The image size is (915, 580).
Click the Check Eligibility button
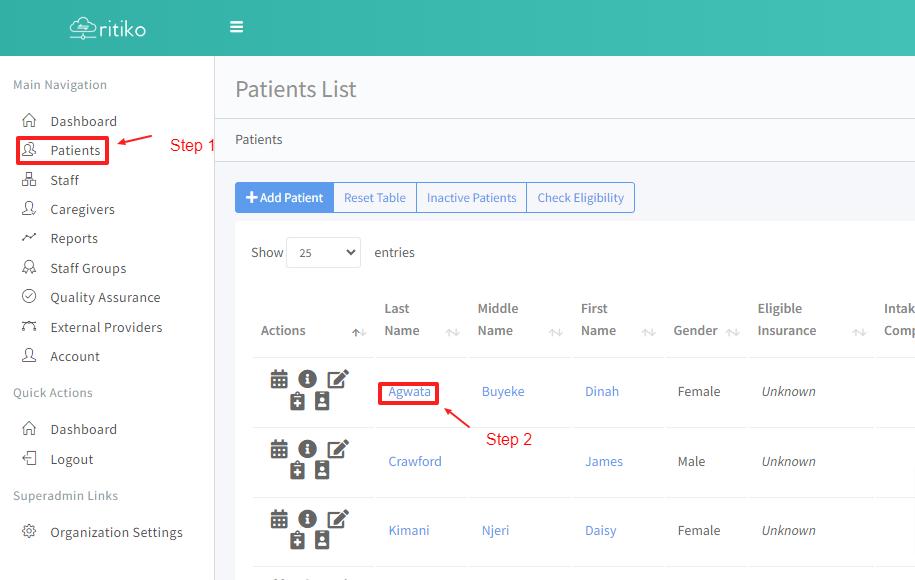point(580,198)
